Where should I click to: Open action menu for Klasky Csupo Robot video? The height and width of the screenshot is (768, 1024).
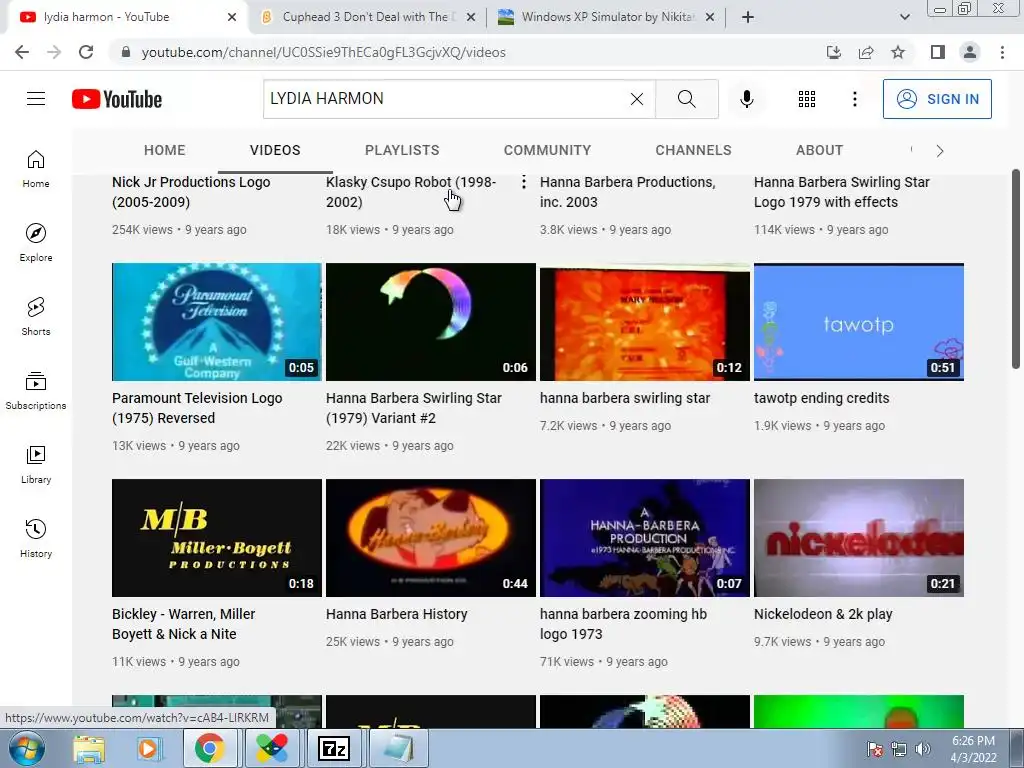coord(524,182)
